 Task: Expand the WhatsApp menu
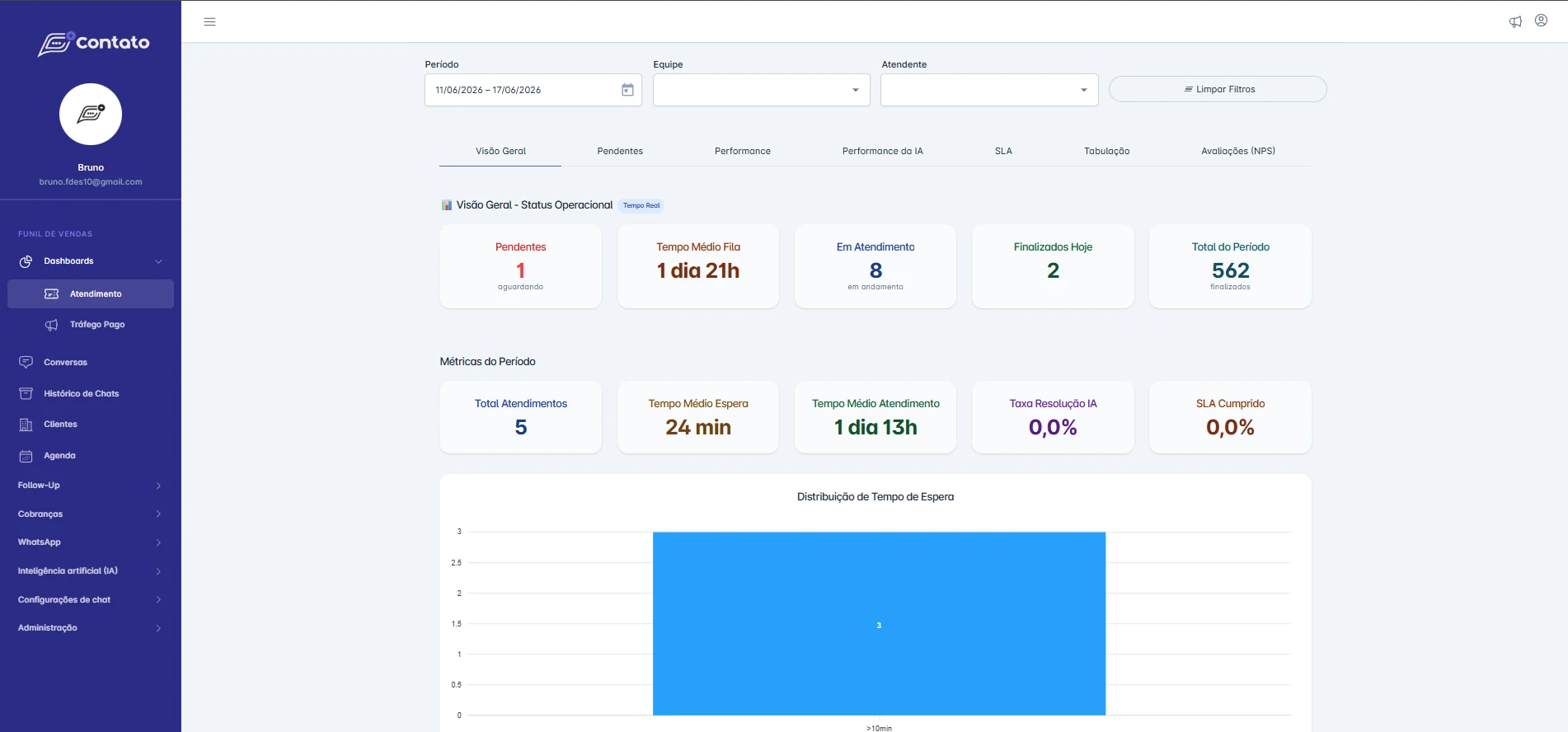tap(91, 542)
